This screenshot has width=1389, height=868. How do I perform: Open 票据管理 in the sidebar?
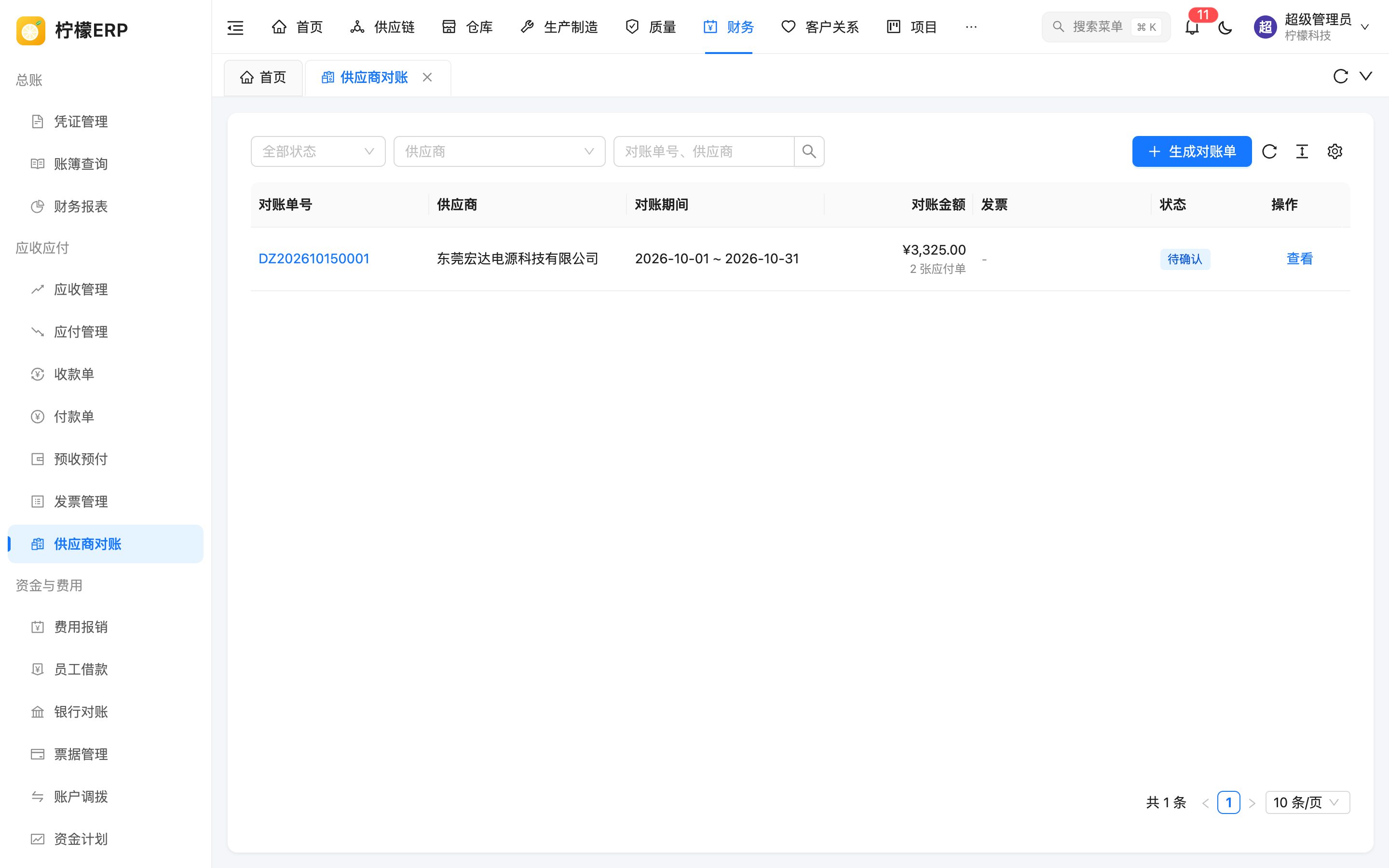pos(106,754)
